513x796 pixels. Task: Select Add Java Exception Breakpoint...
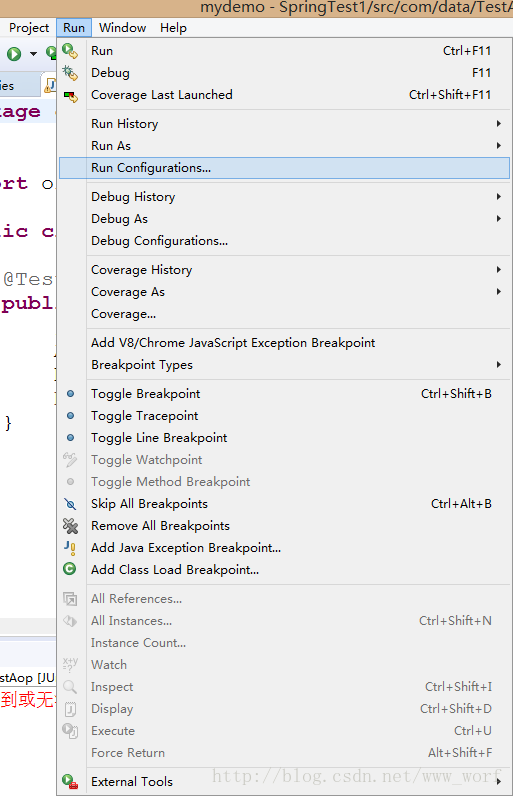coord(284,548)
